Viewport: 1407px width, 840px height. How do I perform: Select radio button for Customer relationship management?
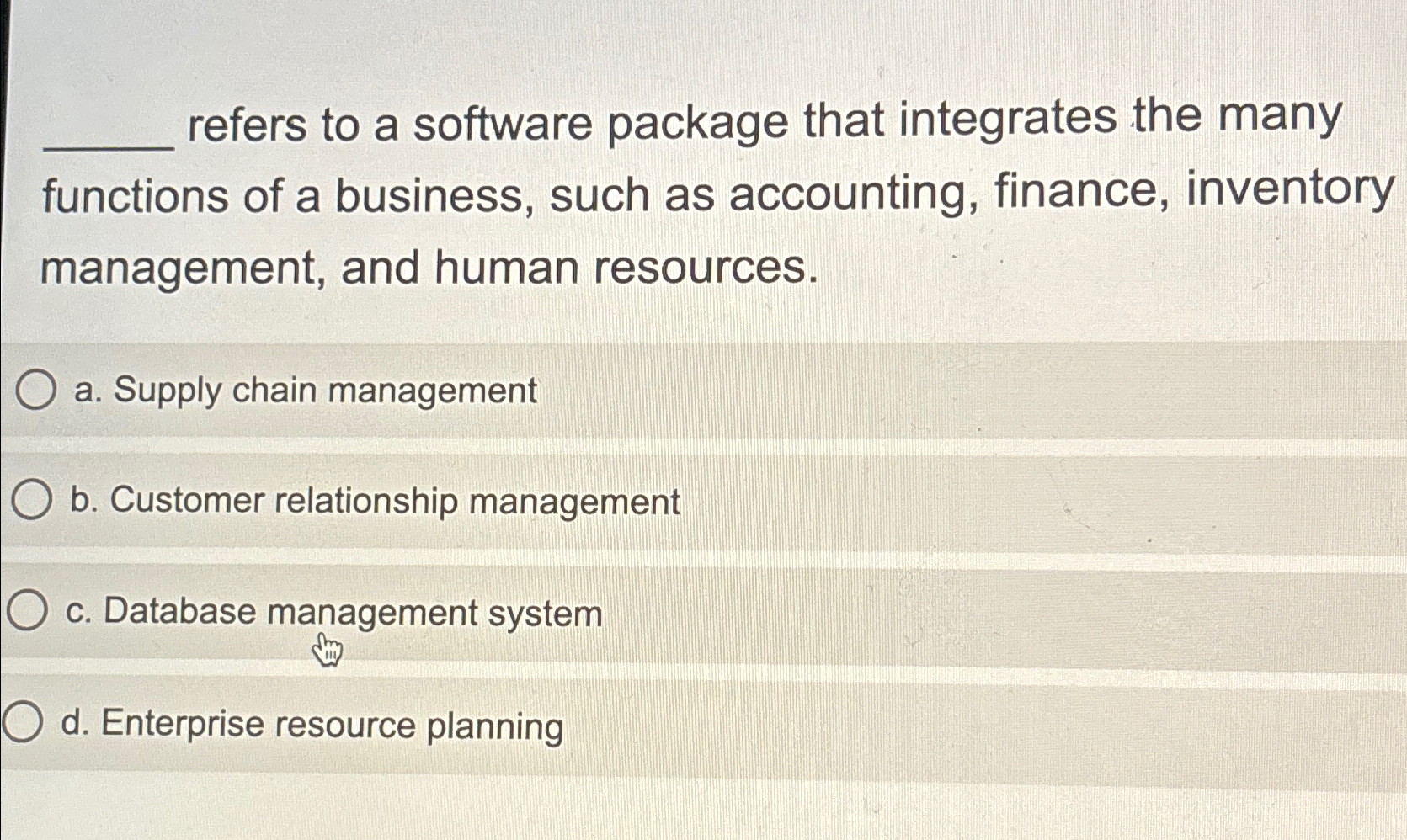30,499
